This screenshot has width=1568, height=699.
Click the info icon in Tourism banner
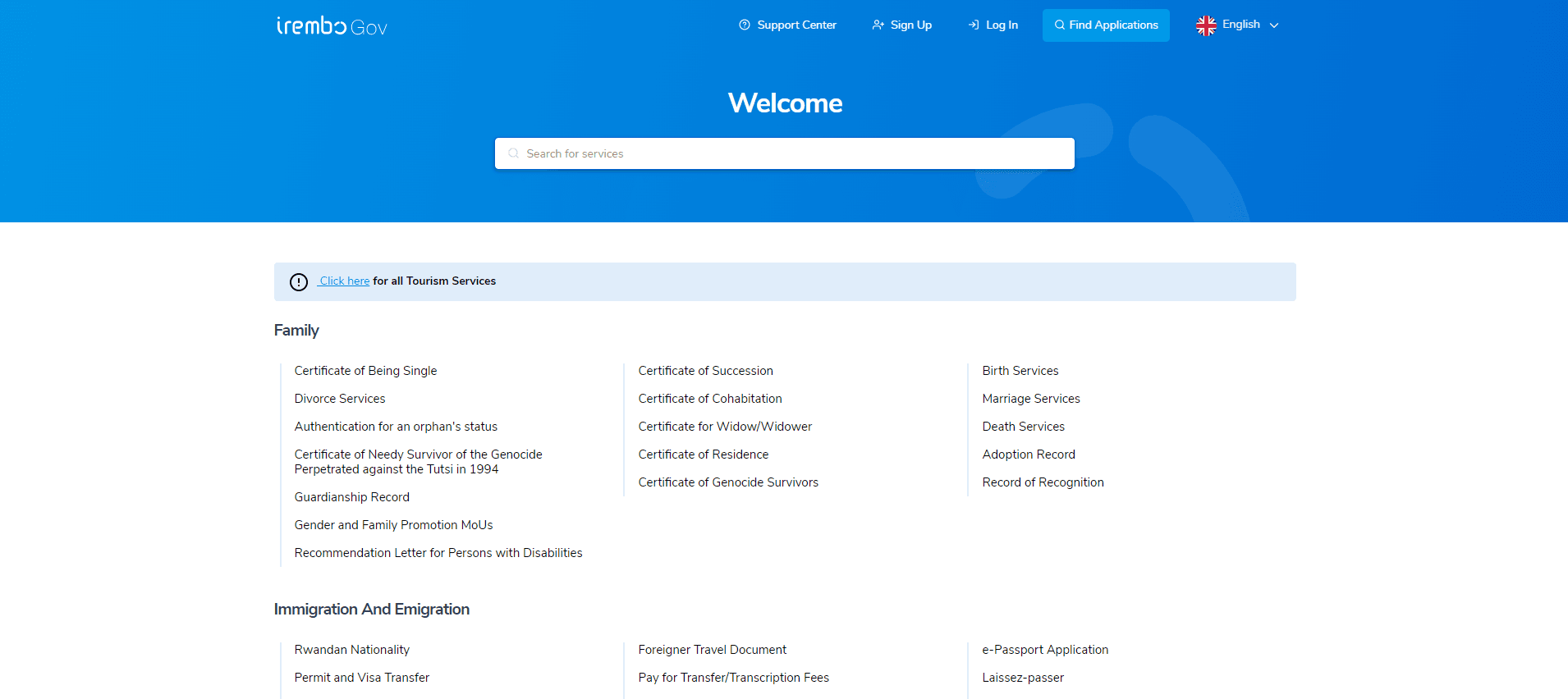coord(299,282)
